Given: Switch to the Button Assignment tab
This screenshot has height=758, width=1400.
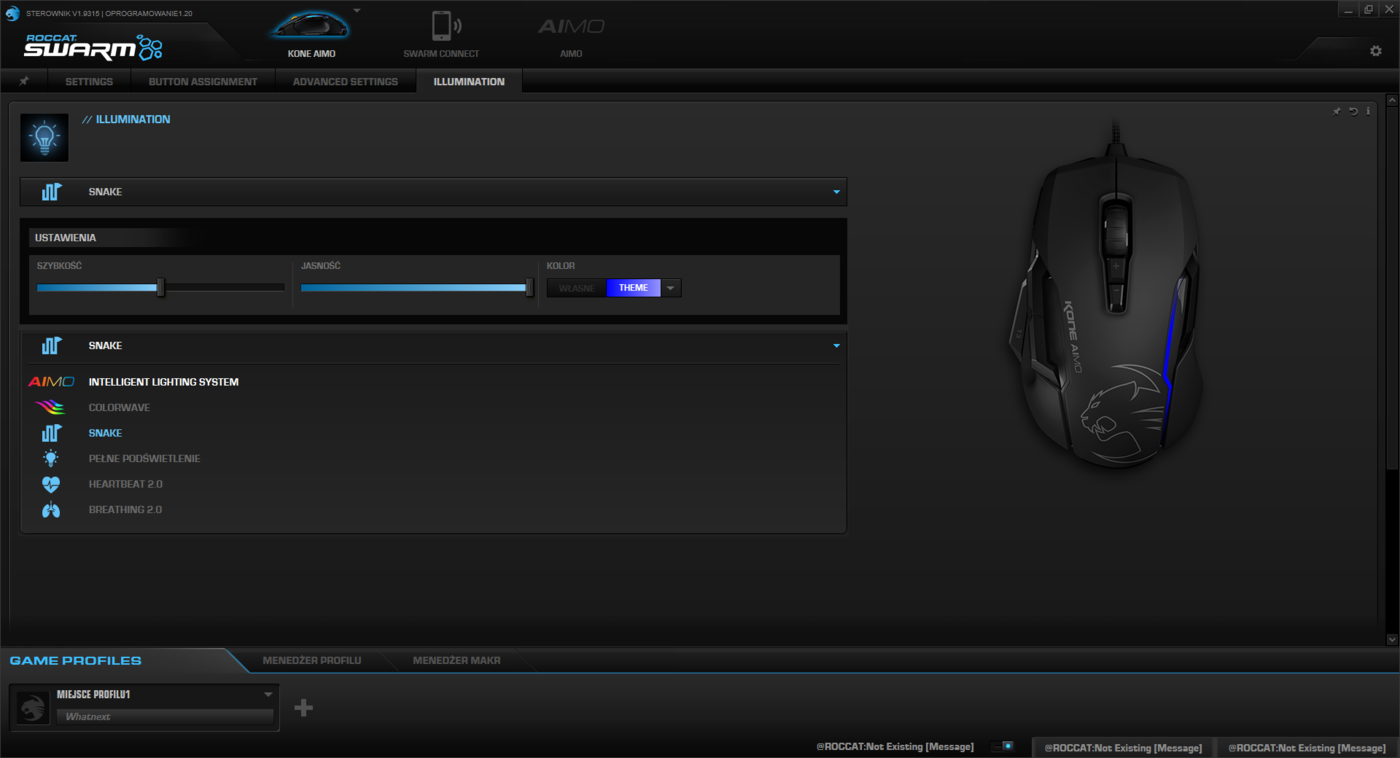Looking at the screenshot, I should tap(203, 81).
